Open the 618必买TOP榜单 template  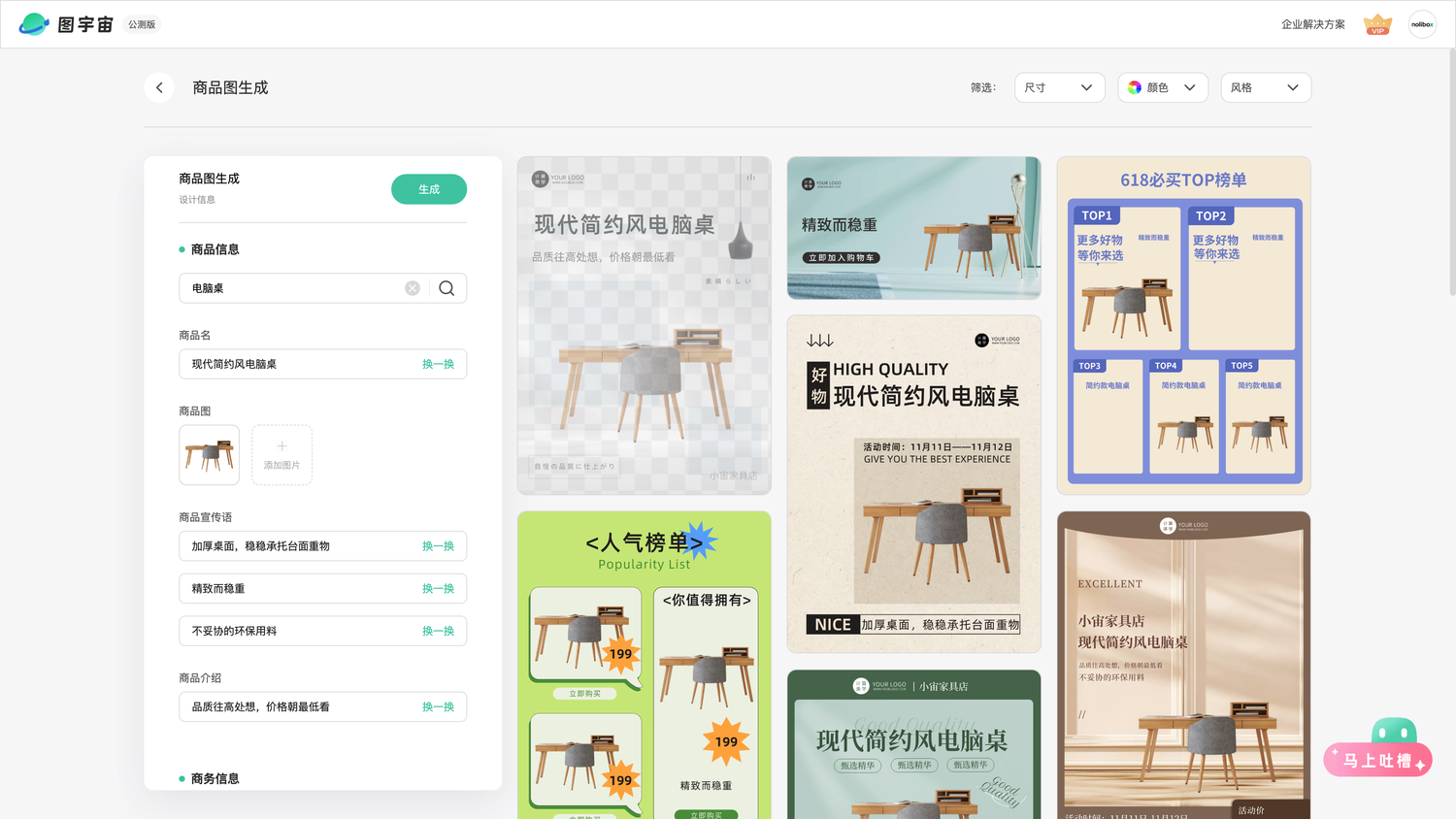coord(1184,325)
